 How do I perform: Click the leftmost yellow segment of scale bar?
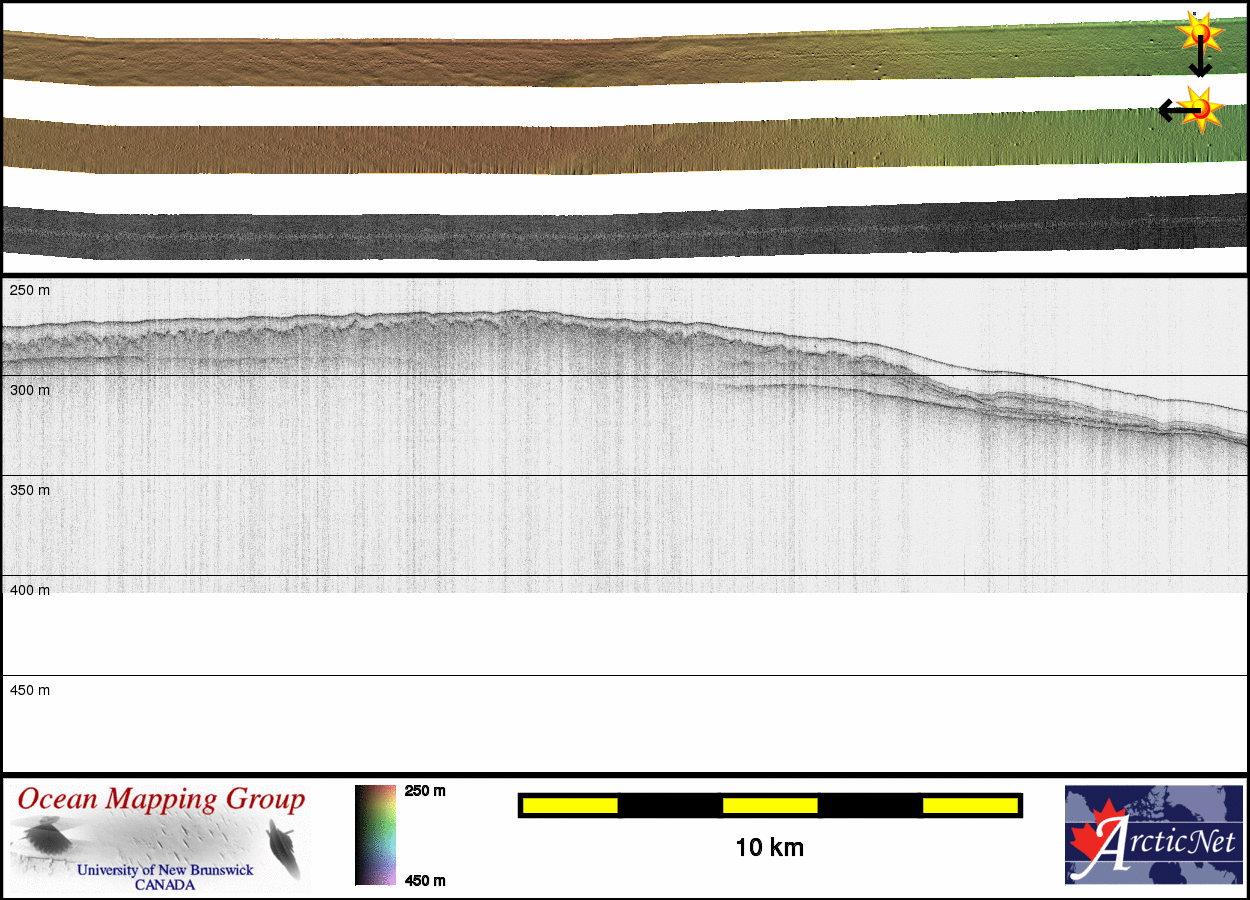point(569,805)
